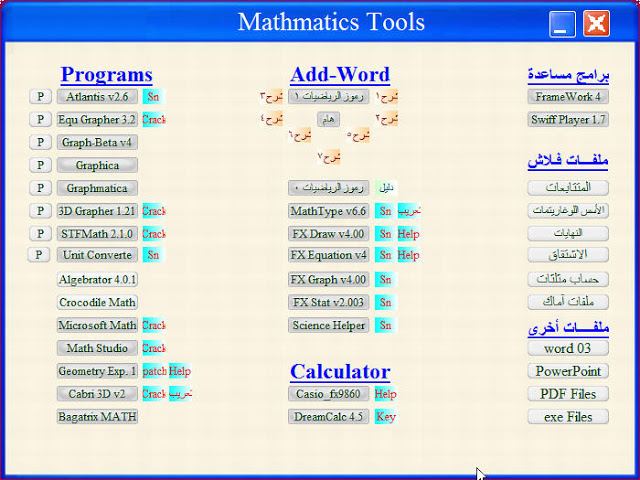Click Sn next to FX Graph v4.00

(x=385, y=280)
